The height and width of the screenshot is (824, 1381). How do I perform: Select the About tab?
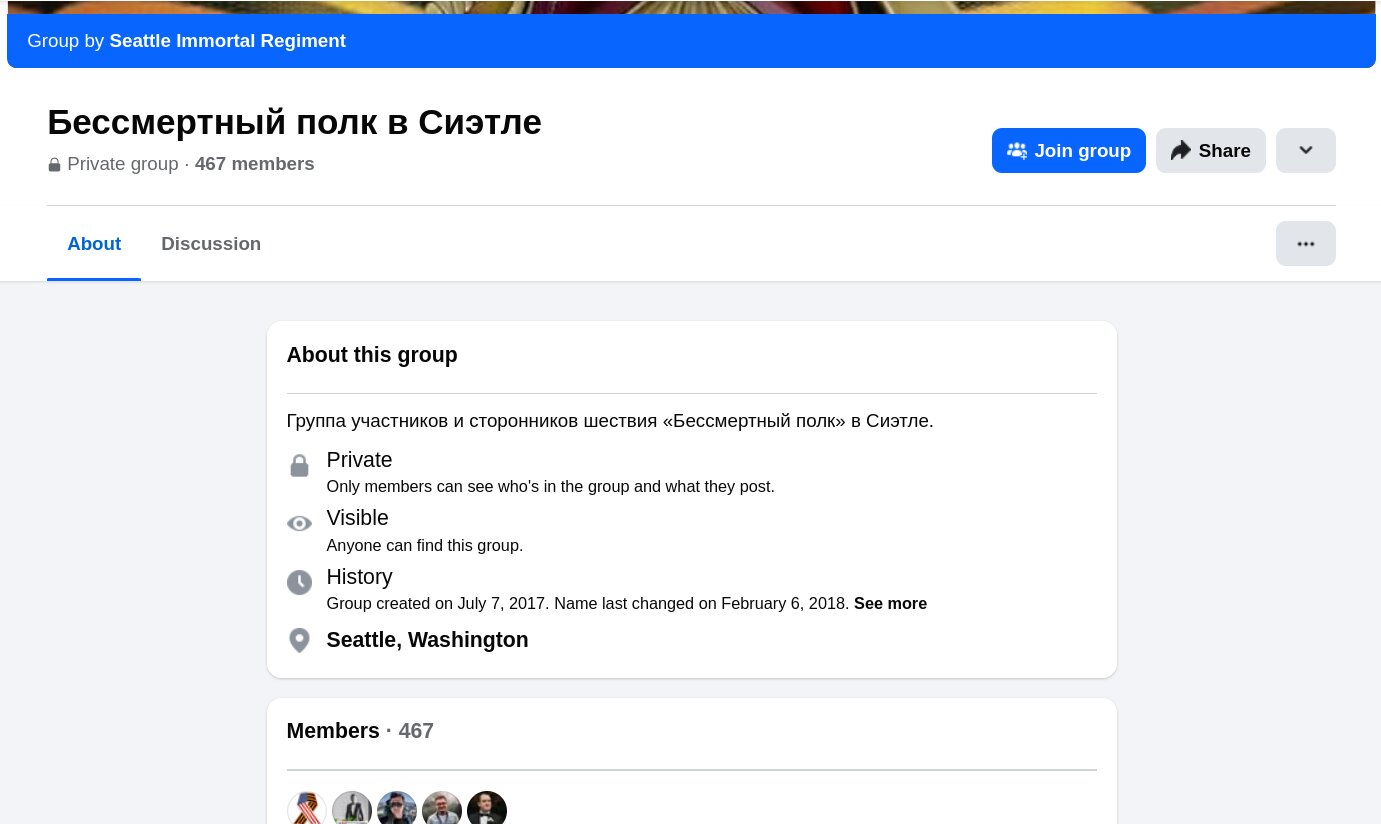(94, 244)
